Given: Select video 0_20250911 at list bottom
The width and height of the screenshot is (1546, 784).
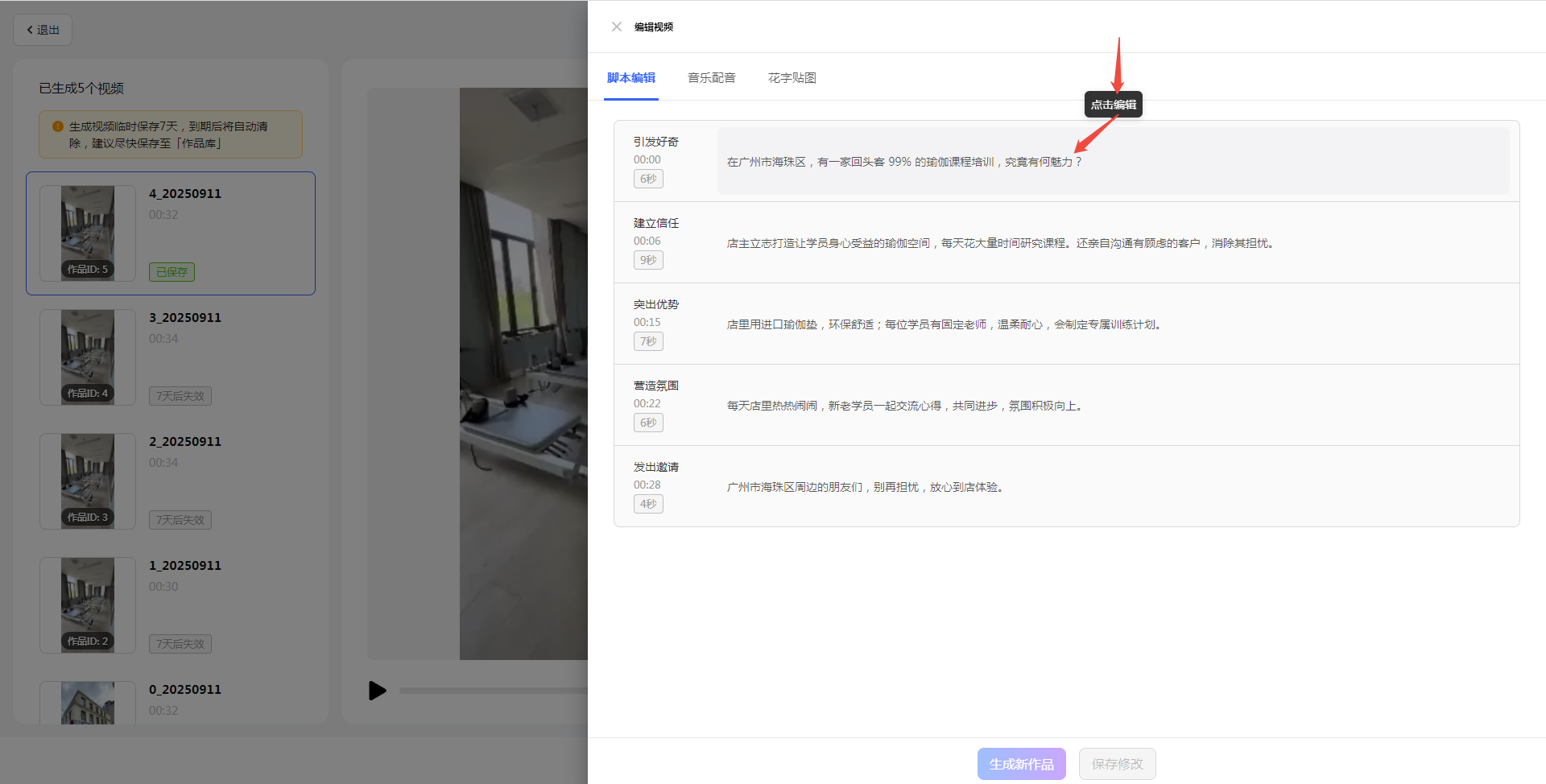Looking at the screenshot, I should 88,703.
